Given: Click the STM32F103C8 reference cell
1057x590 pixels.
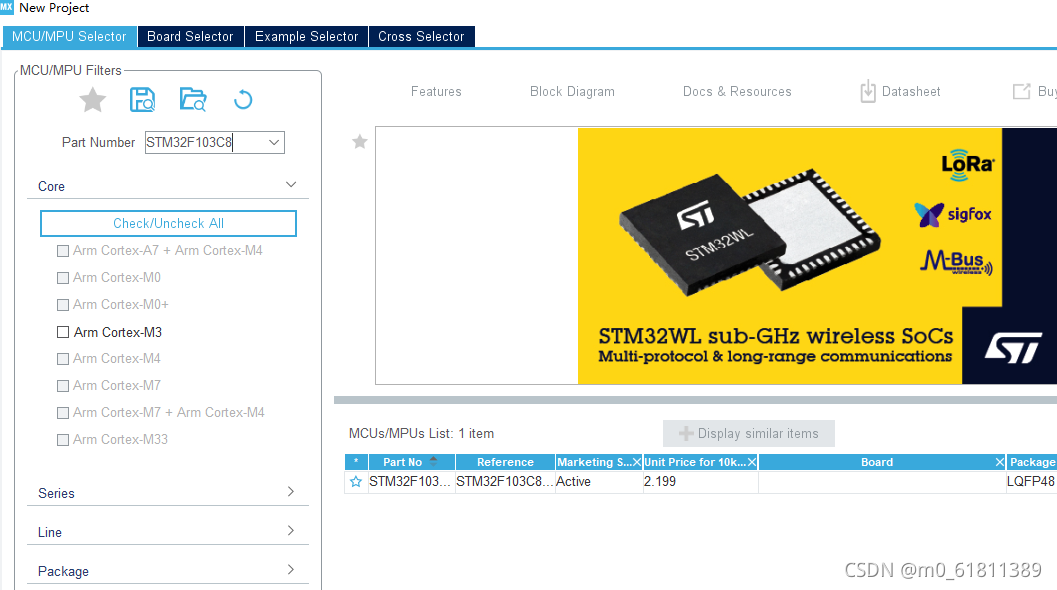Looking at the screenshot, I should (505, 481).
